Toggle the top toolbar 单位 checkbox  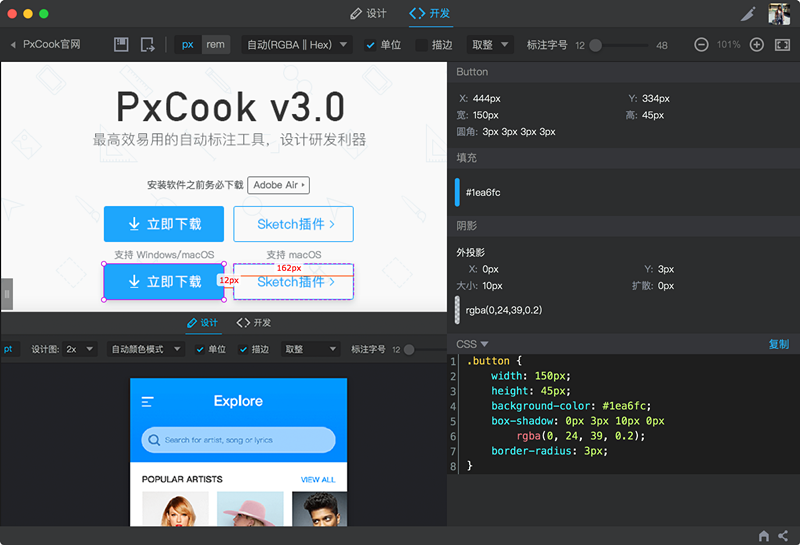[x=370, y=45]
